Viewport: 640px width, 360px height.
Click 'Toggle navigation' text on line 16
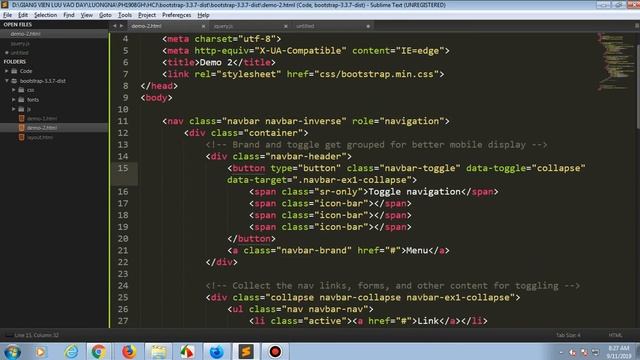[x=414, y=192]
